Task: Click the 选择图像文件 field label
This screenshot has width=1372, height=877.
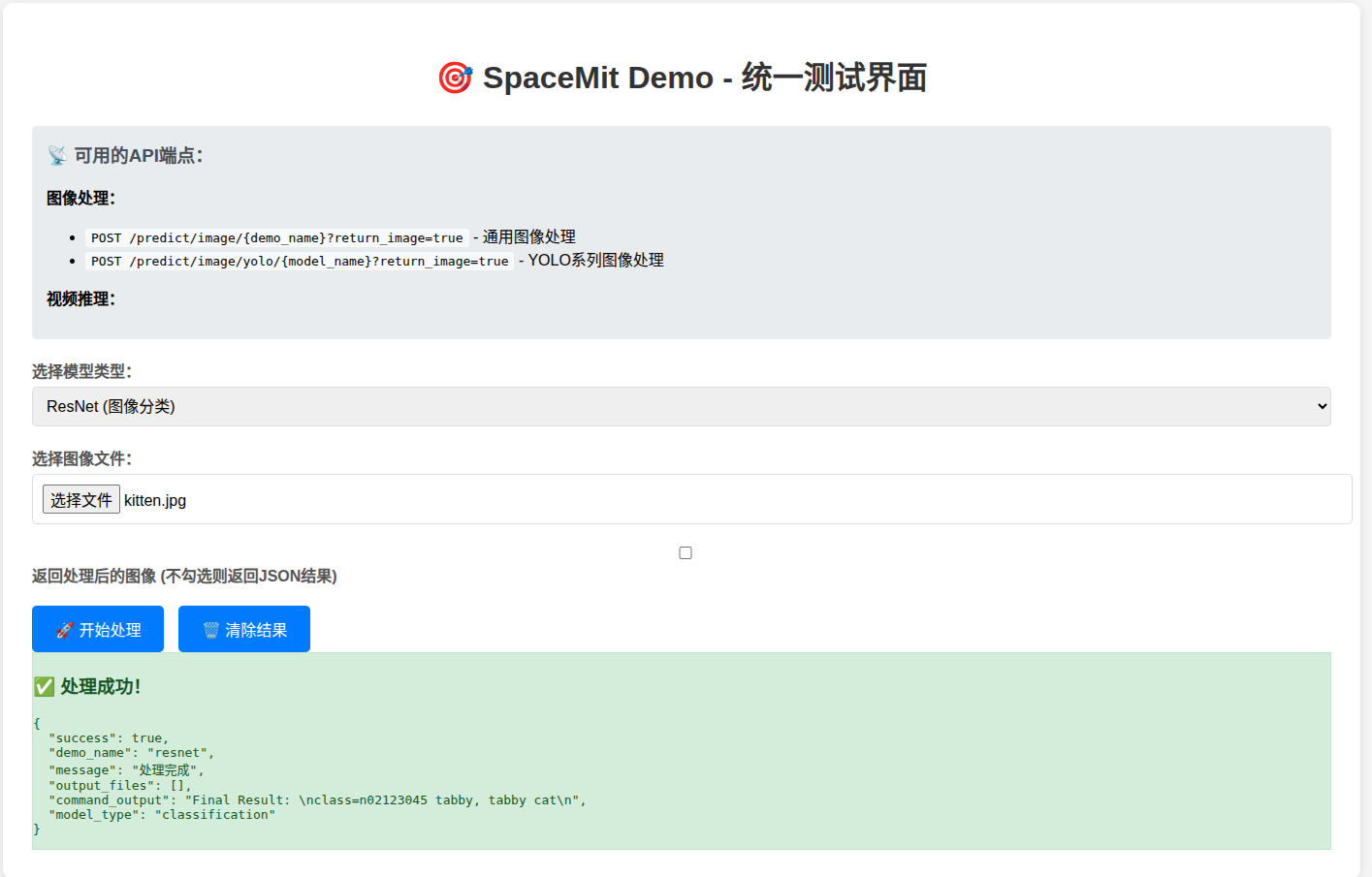Action: pos(81,459)
